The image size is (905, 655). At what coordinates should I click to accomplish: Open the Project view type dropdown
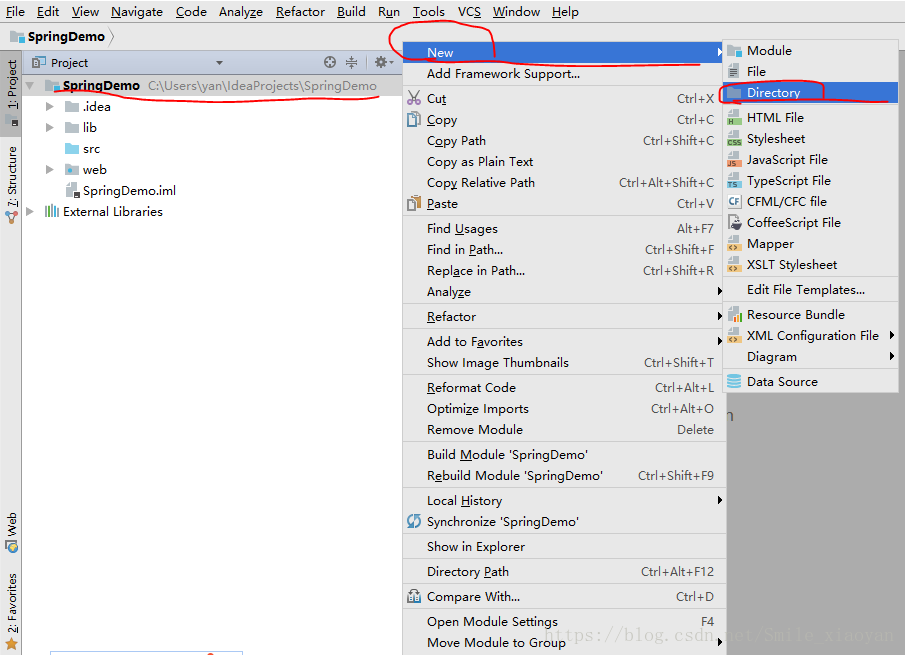(x=219, y=62)
